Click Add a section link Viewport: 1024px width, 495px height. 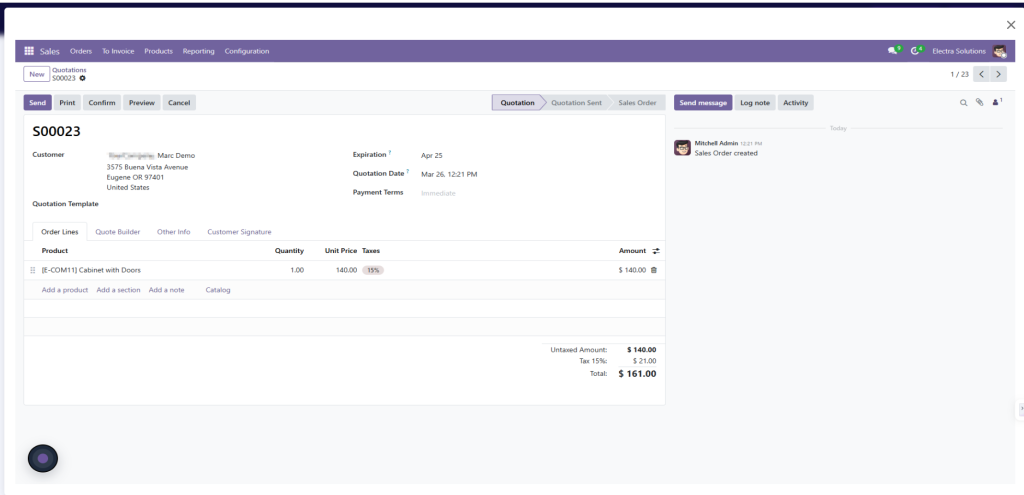coord(118,290)
